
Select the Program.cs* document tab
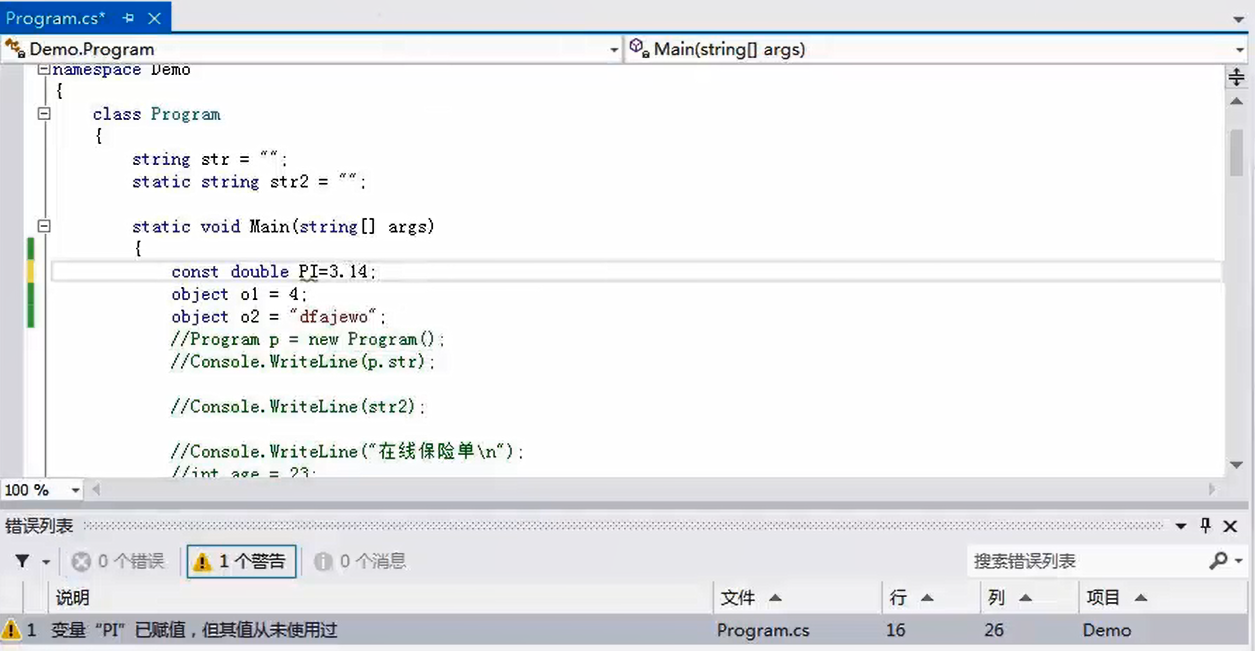point(56,18)
